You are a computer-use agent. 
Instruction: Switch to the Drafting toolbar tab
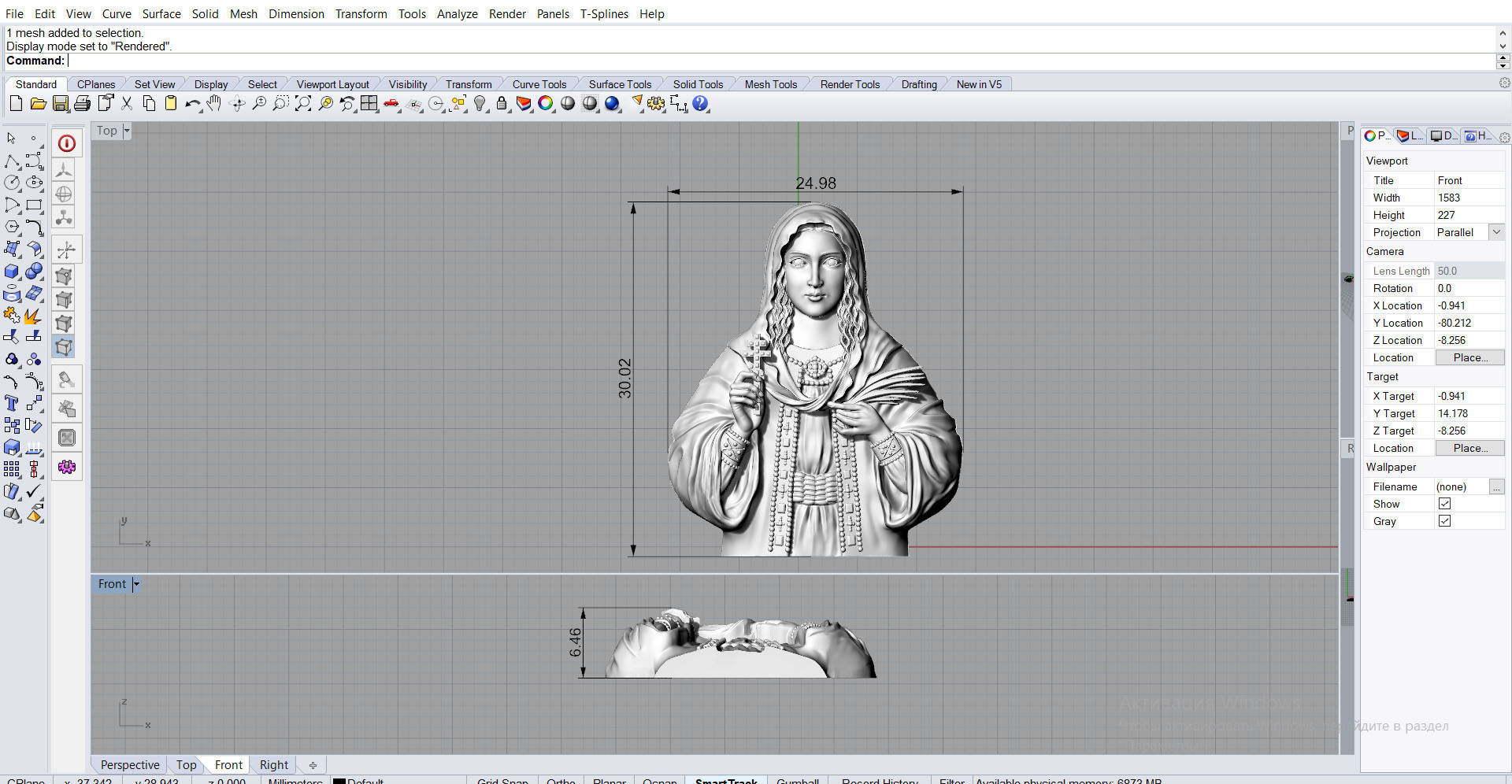point(919,84)
